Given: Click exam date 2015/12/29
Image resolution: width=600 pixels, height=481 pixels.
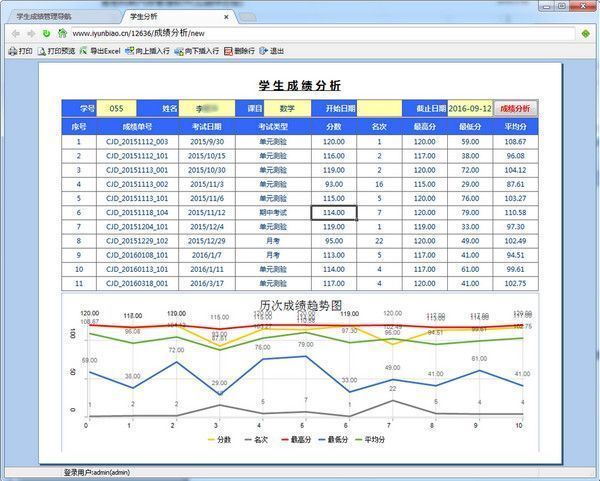Looking at the screenshot, I should 207,241.
